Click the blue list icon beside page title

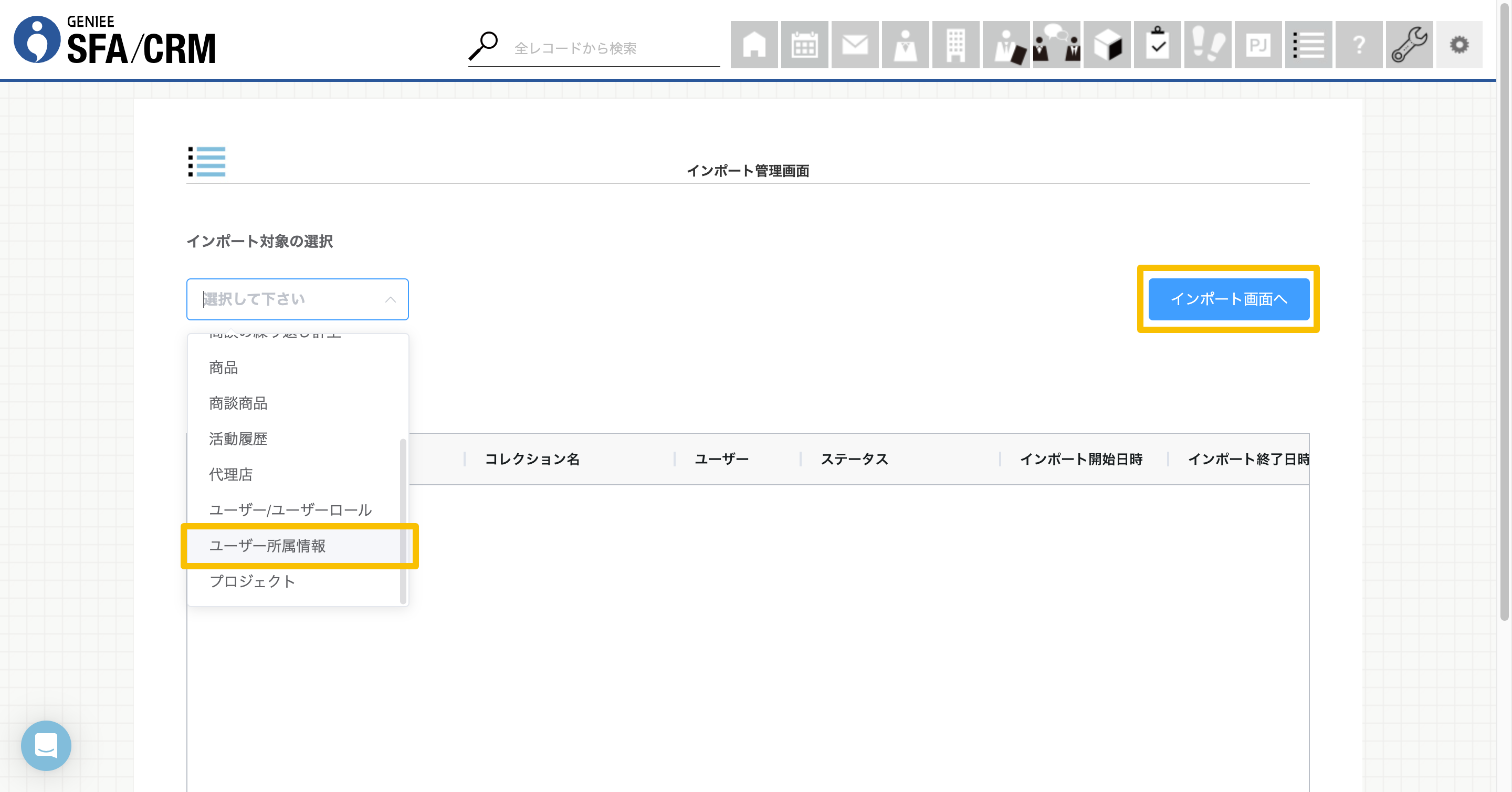pyautogui.click(x=207, y=161)
